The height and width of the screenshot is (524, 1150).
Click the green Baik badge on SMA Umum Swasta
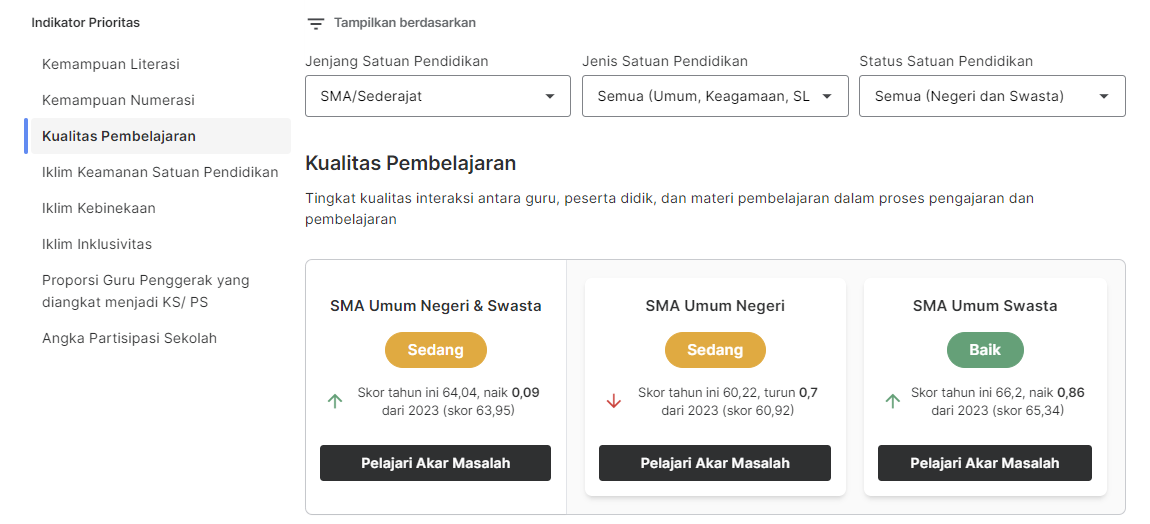click(x=985, y=350)
